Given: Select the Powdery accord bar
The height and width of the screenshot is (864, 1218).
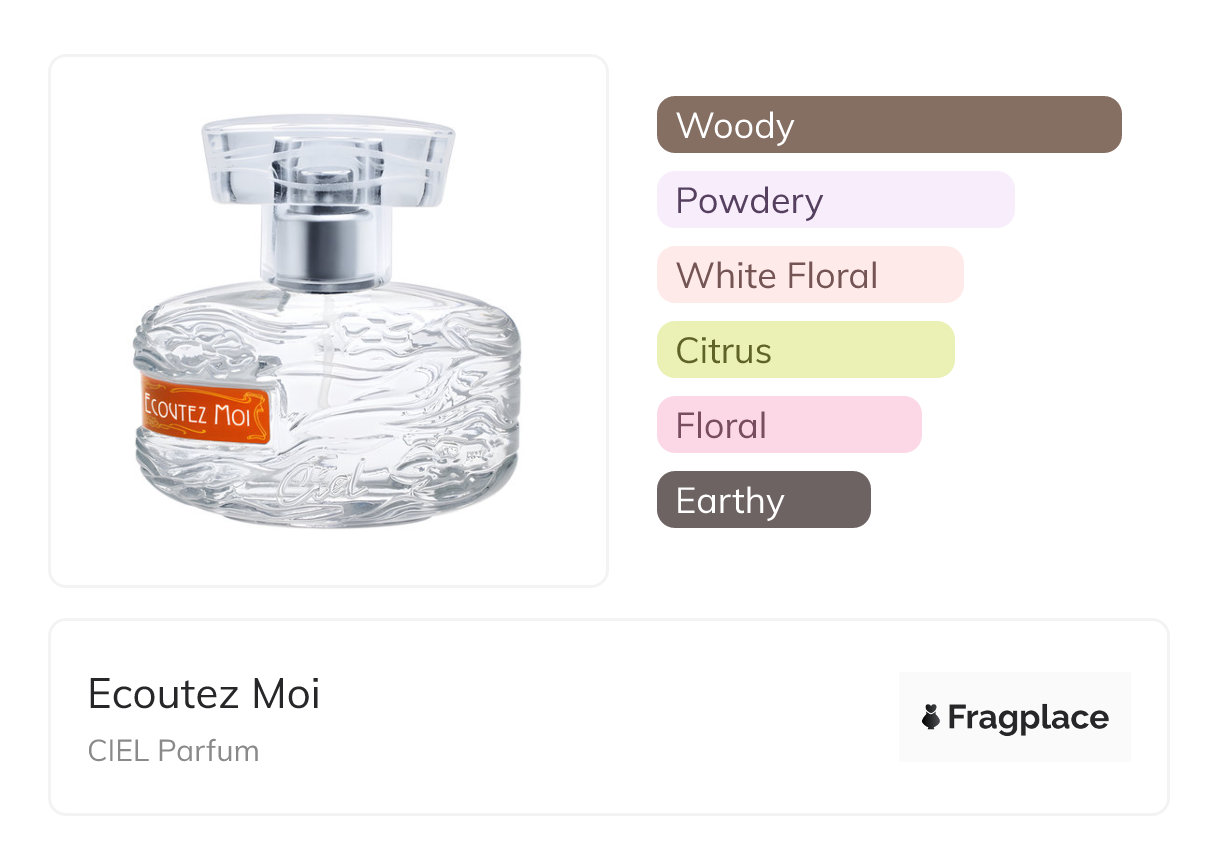Looking at the screenshot, I should pos(835,200).
